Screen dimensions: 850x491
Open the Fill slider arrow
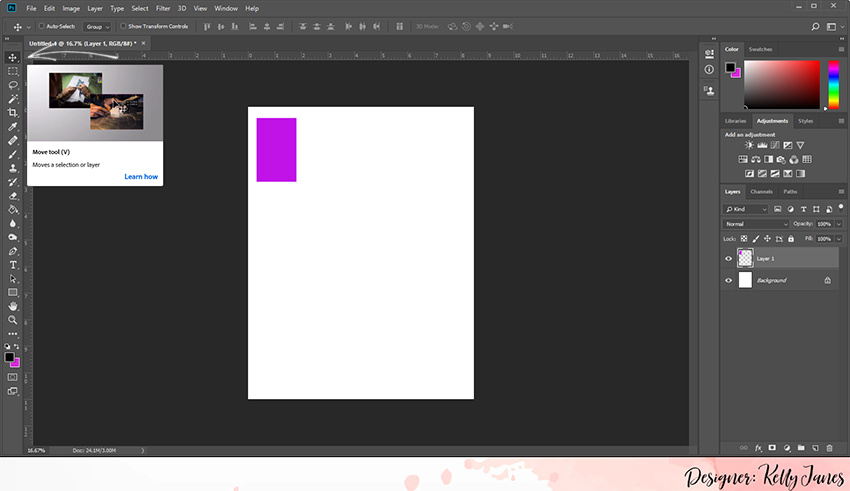click(x=839, y=239)
